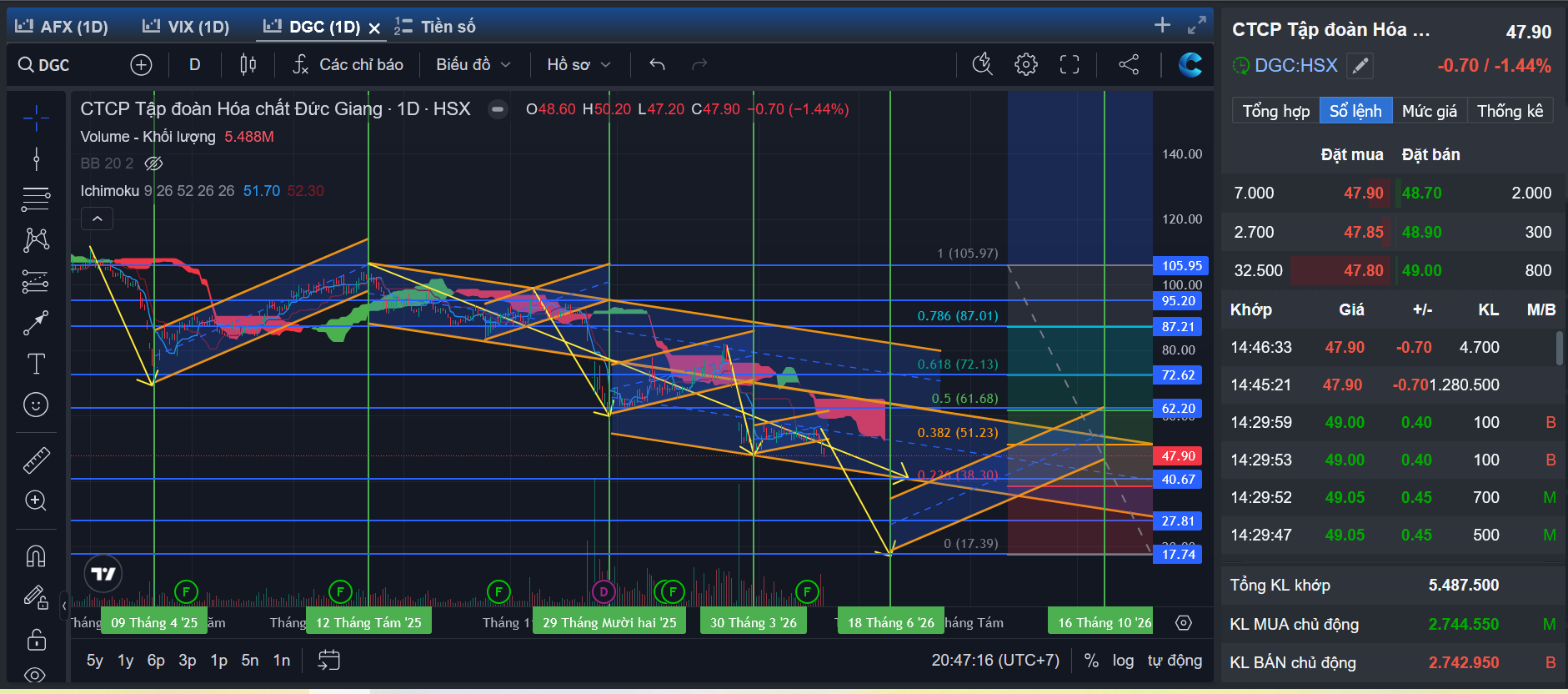Switch to the AFX (1D) tab

click(63, 27)
